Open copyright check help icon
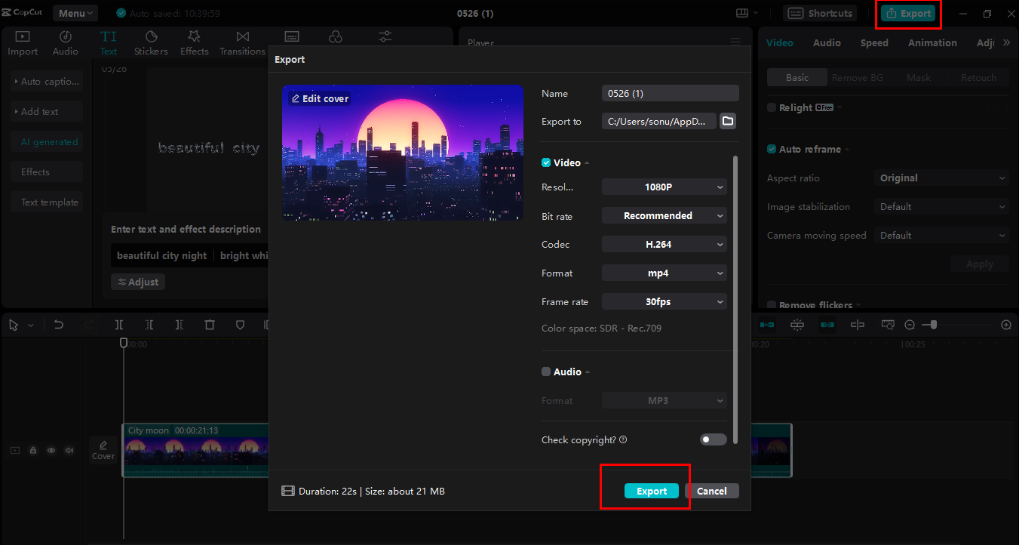The width and height of the screenshot is (1019, 545). (x=623, y=440)
